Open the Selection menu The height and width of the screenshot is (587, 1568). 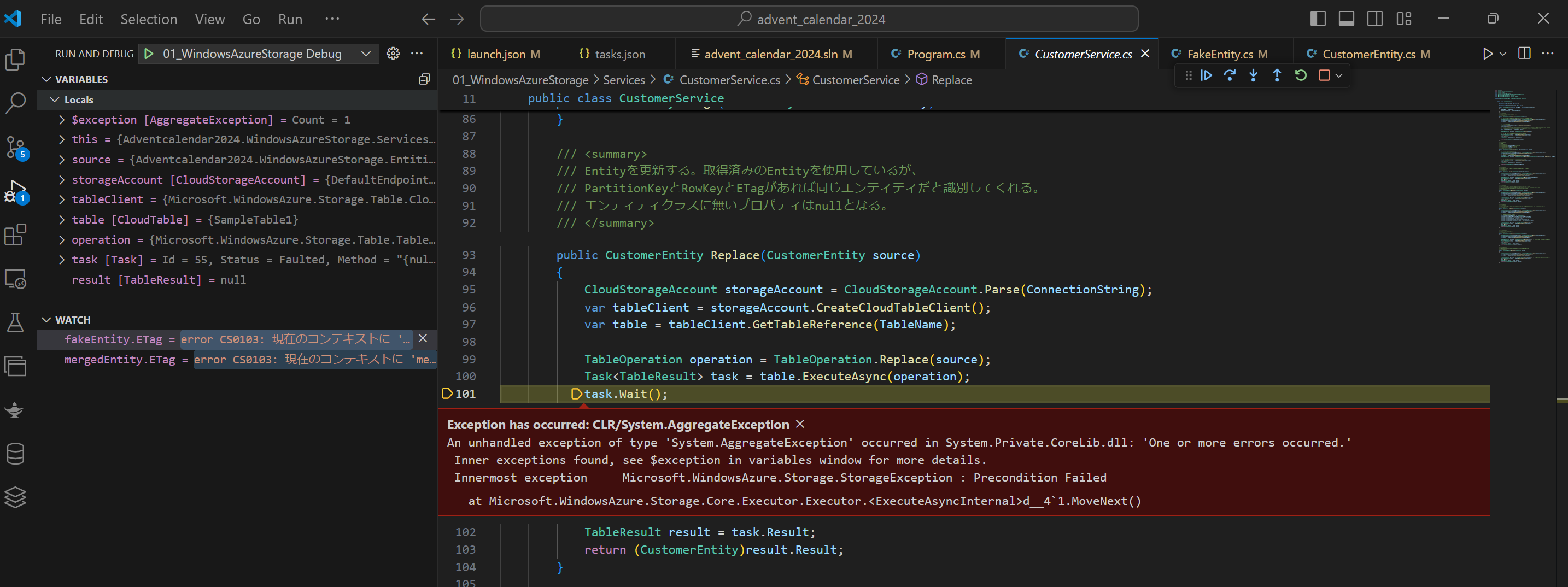click(x=149, y=19)
